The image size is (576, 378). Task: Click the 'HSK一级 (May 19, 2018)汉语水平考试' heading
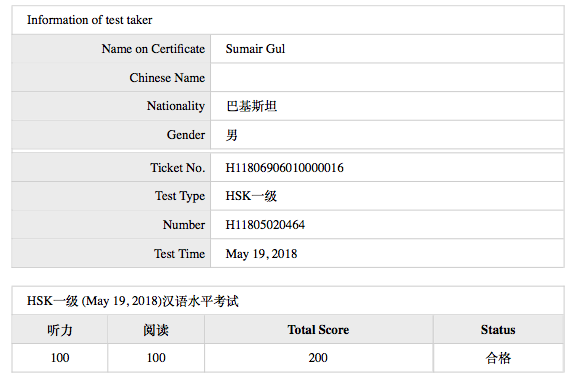pos(133,301)
